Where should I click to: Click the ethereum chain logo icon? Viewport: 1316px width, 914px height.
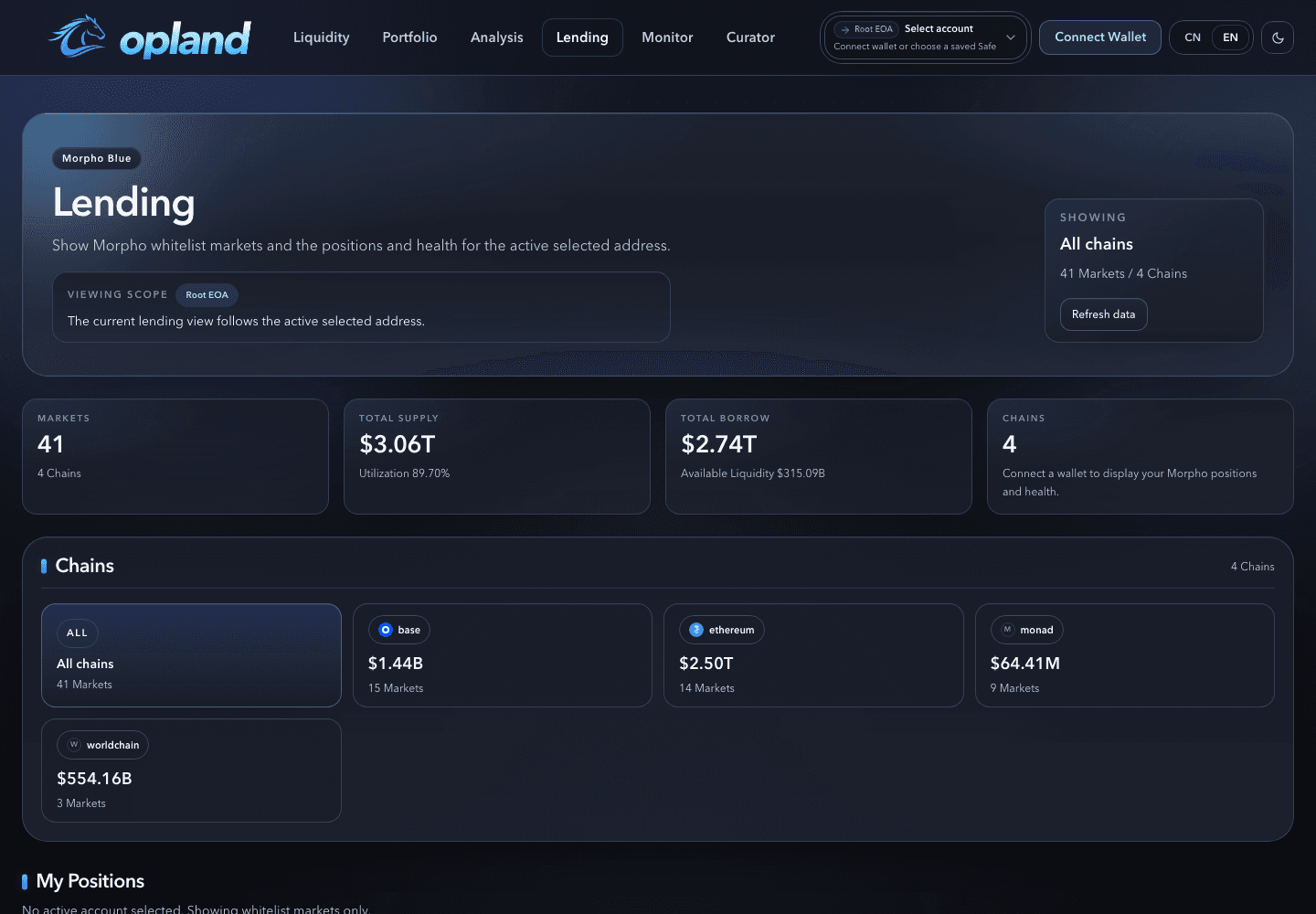[x=696, y=630]
